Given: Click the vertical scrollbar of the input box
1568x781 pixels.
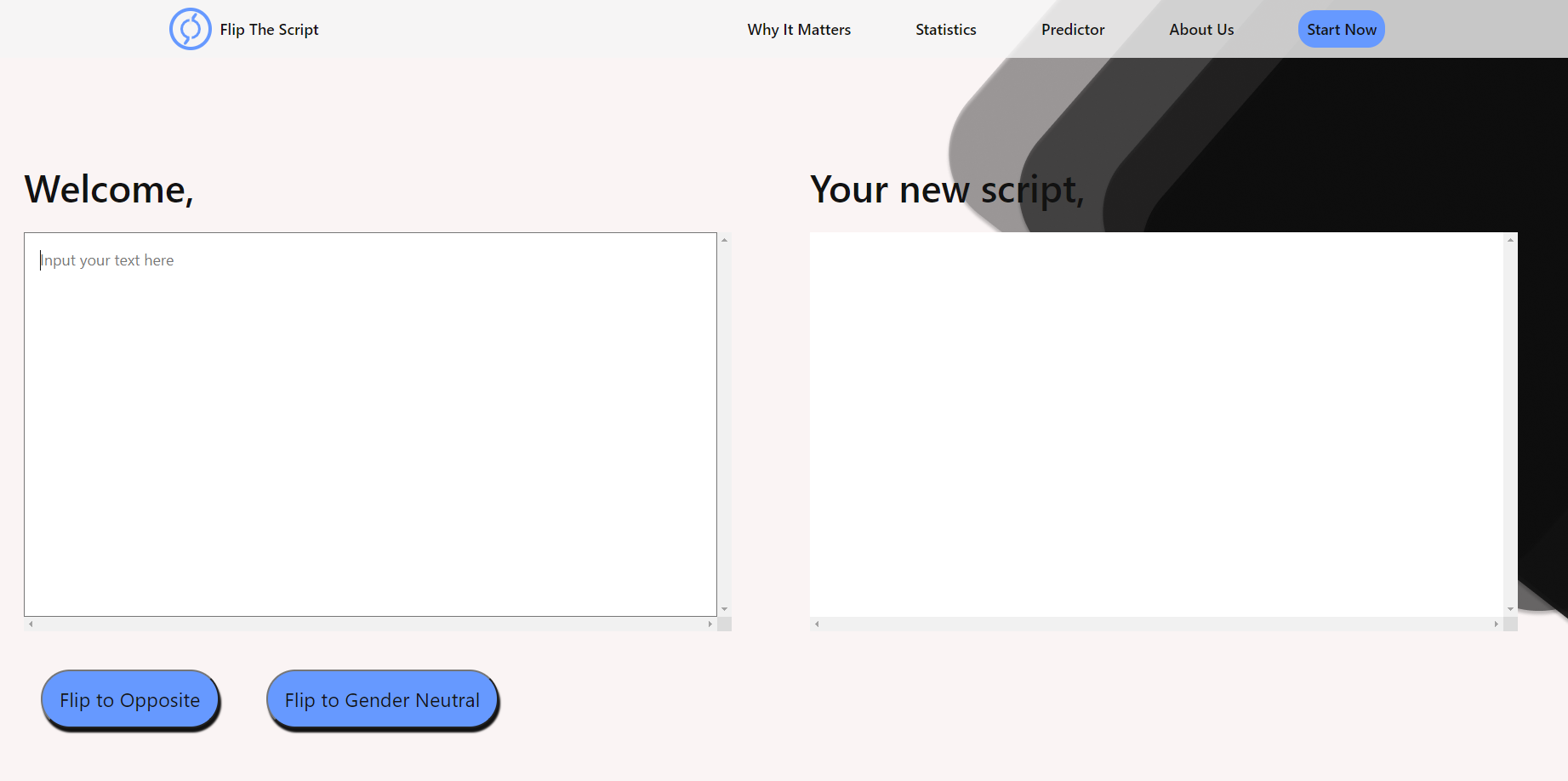Looking at the screenshot, I should 724,425.
